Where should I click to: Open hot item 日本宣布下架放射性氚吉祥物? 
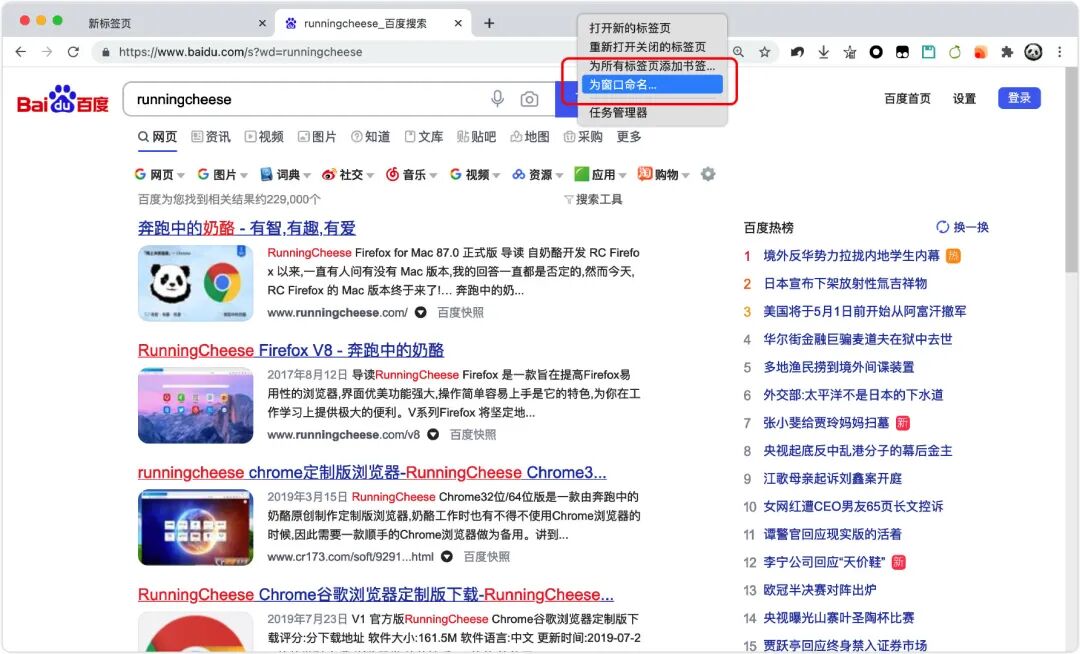pyautogui.click(x=844, y=284)
